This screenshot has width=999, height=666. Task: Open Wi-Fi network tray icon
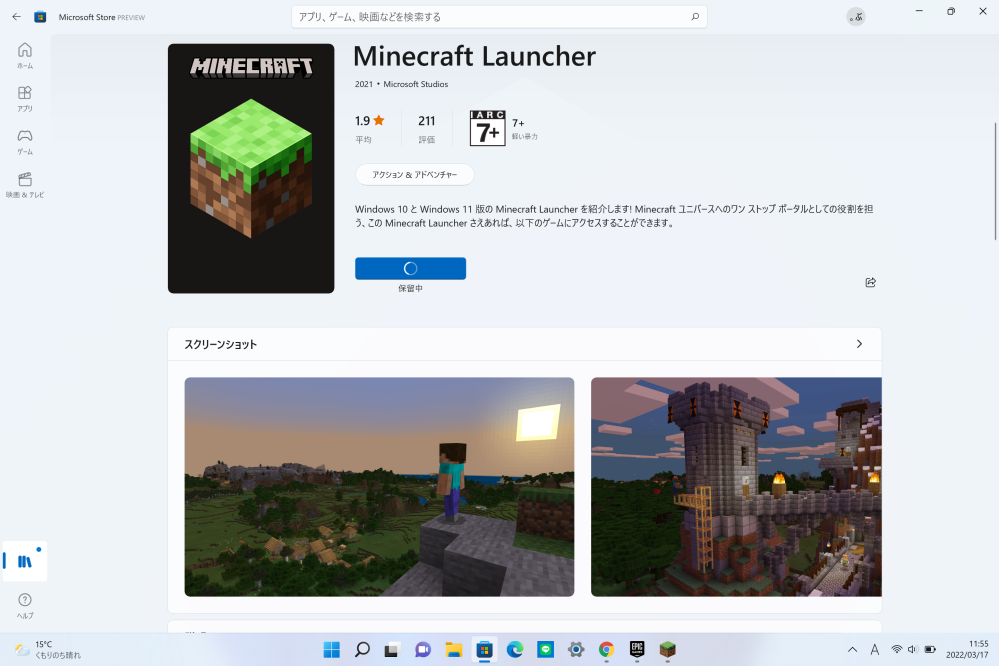896,649
